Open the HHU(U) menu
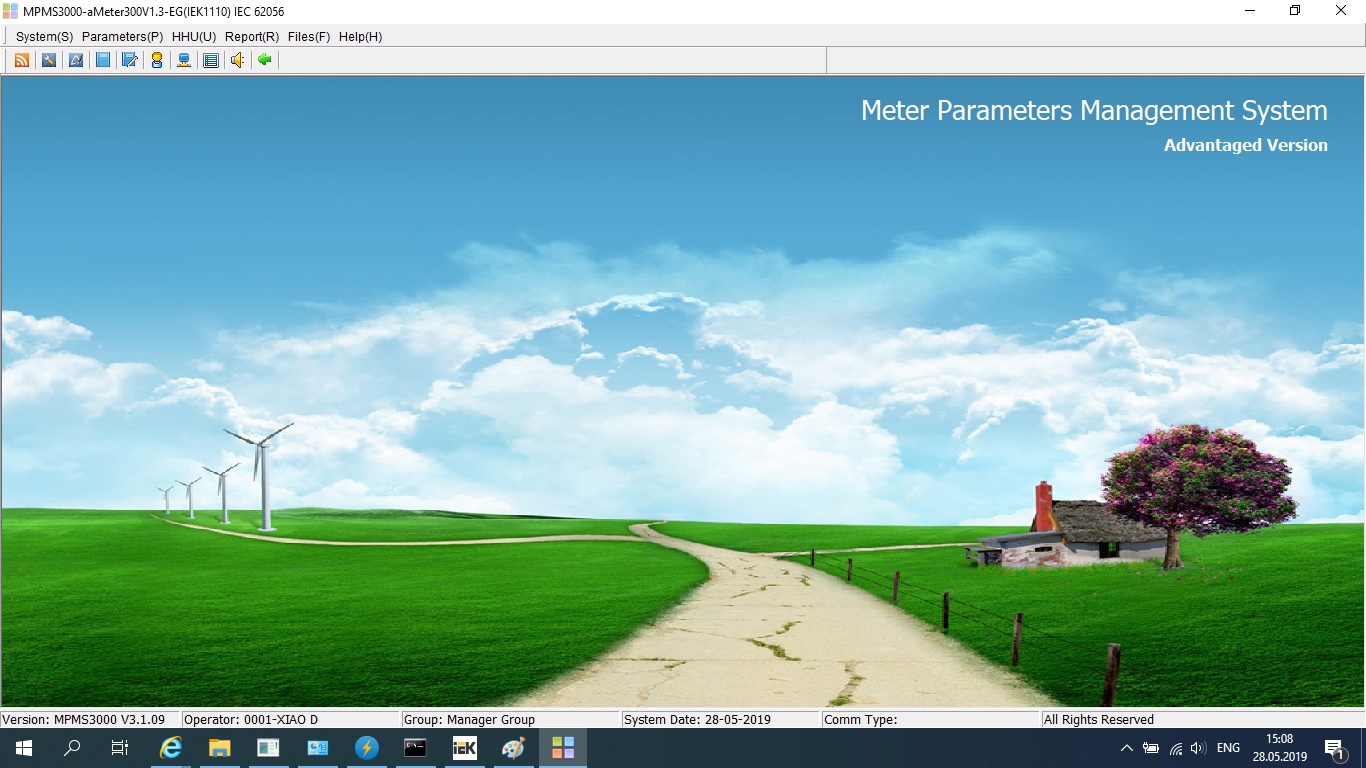1366x768 pixels. tap(194, 37)
